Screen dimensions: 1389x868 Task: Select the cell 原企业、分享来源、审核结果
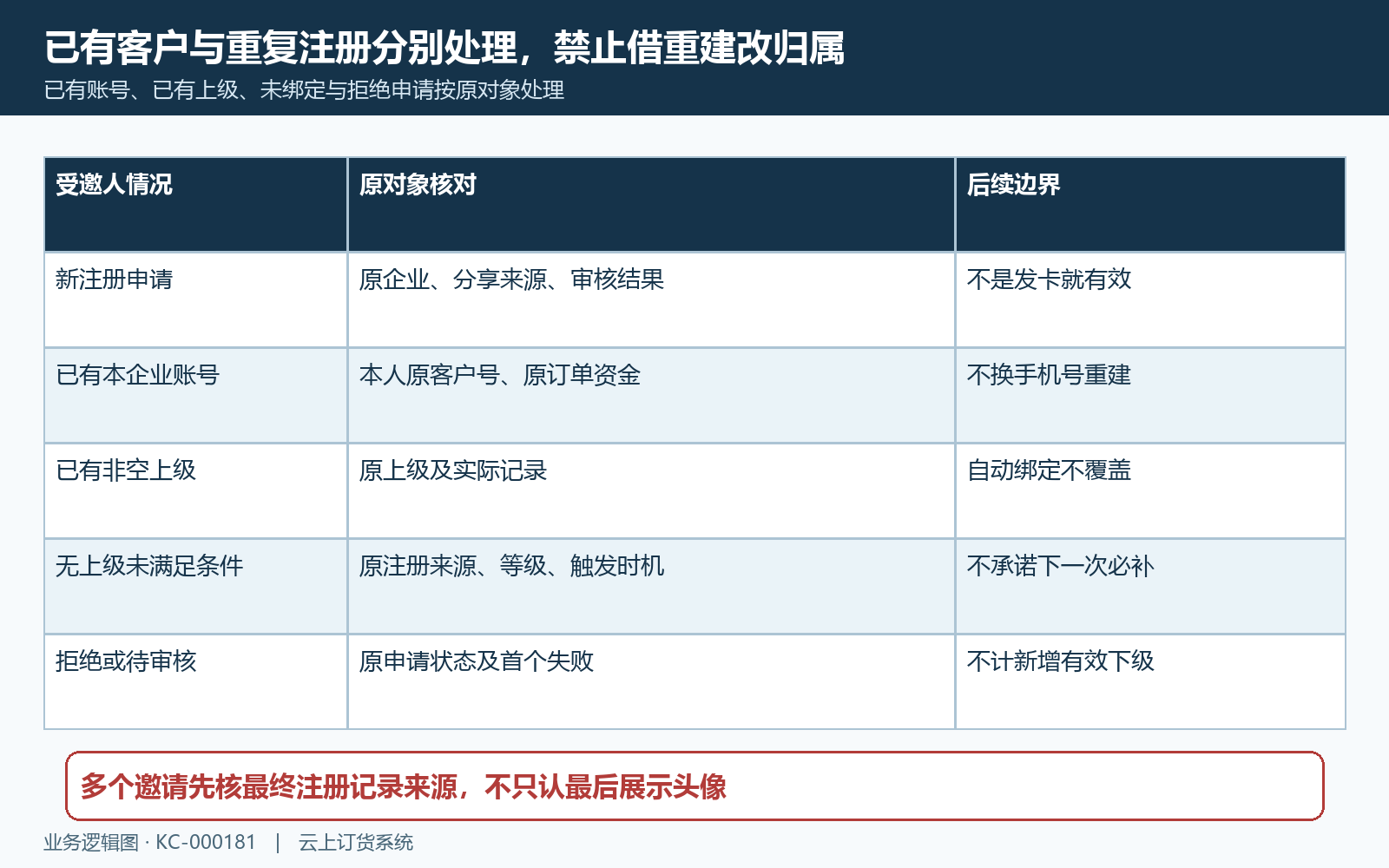tap(651, 300)
